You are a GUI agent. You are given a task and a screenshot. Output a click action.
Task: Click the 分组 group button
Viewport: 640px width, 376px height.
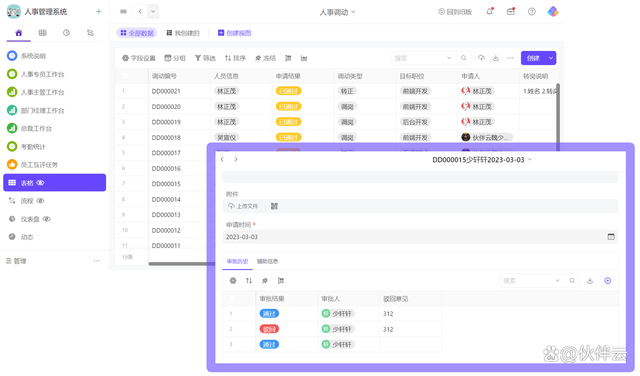point(175,58)
